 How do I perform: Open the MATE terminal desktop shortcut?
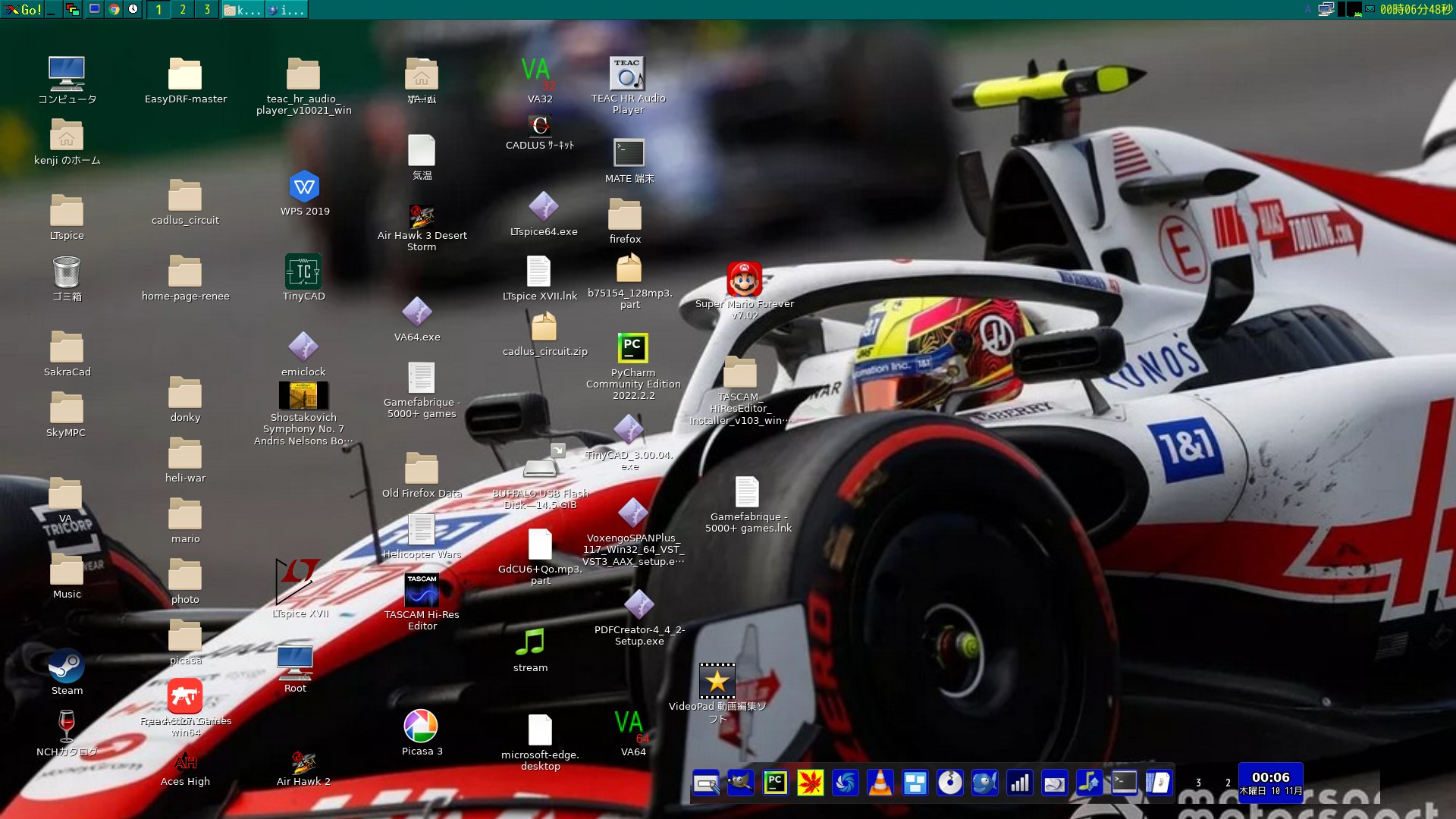pyautogui.click(x=629, y=153)
